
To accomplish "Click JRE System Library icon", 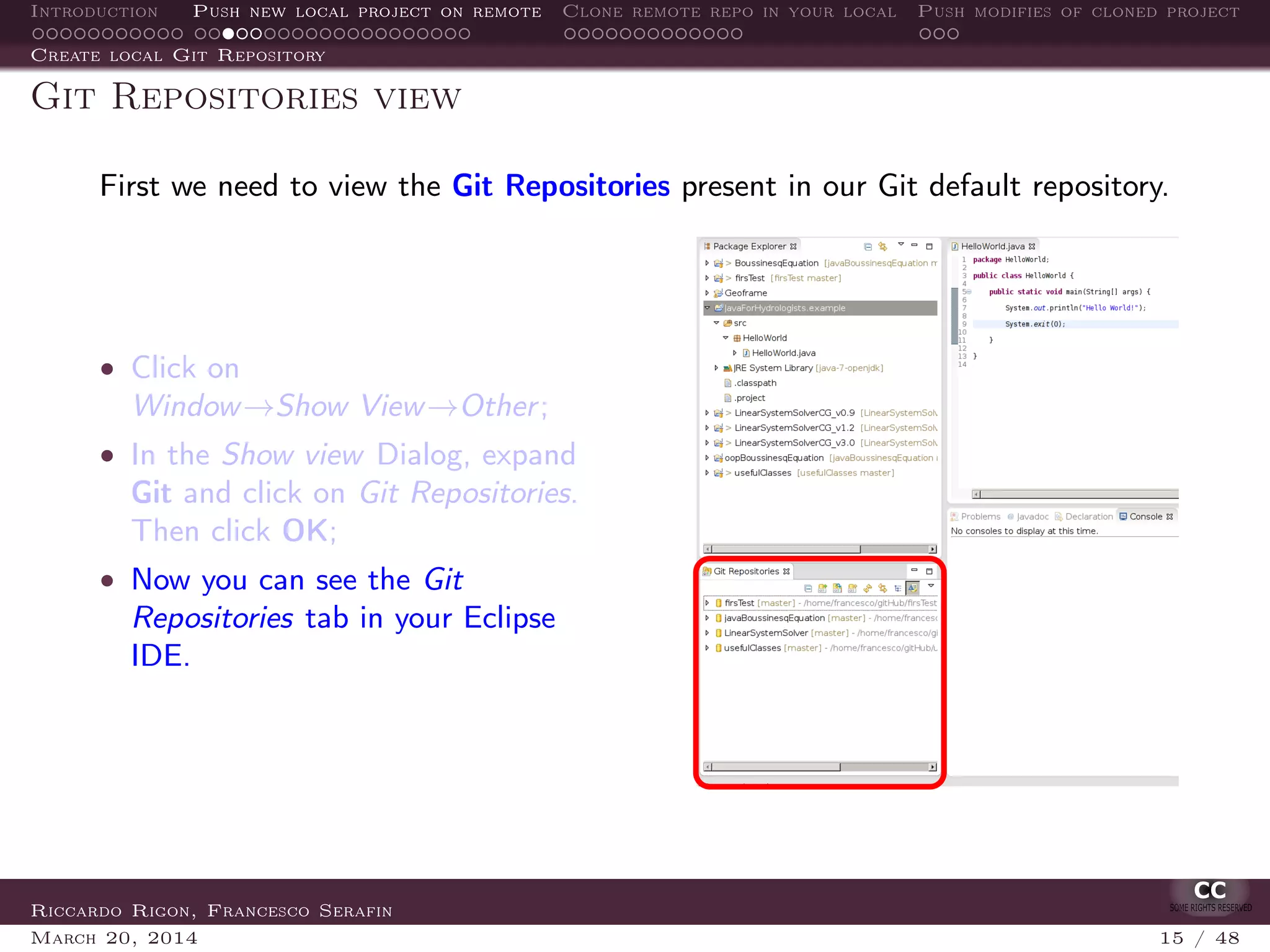I will (x=728, y=368).
